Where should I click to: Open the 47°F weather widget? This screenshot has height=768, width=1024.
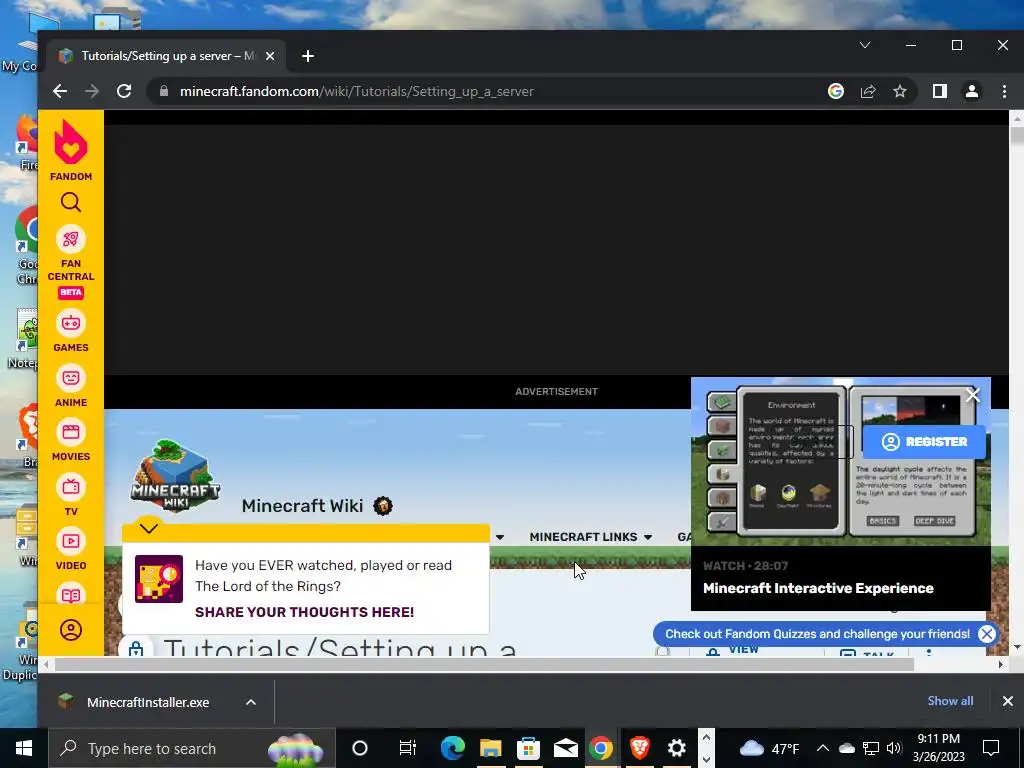click(x=769, y=748)
